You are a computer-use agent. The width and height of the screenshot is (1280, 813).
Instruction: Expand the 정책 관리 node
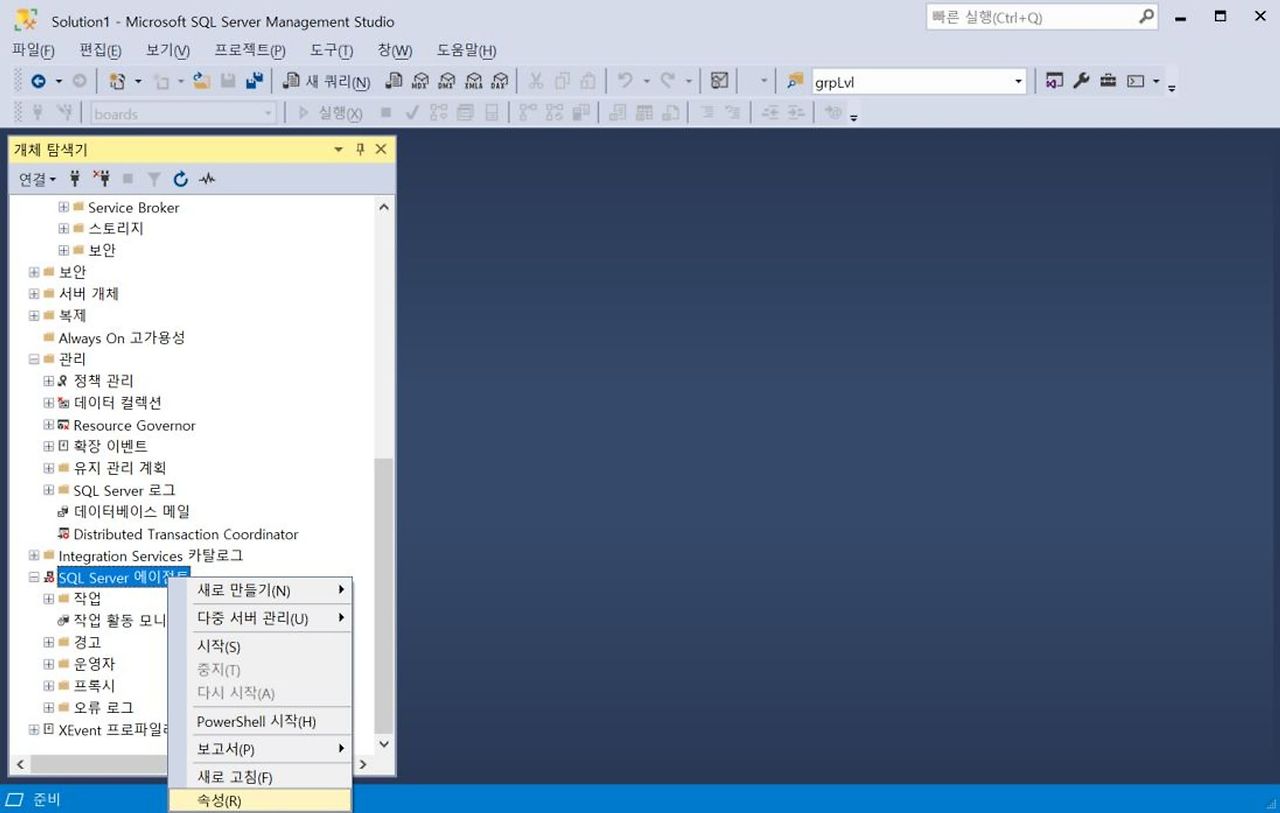click(x=49, y=381)
